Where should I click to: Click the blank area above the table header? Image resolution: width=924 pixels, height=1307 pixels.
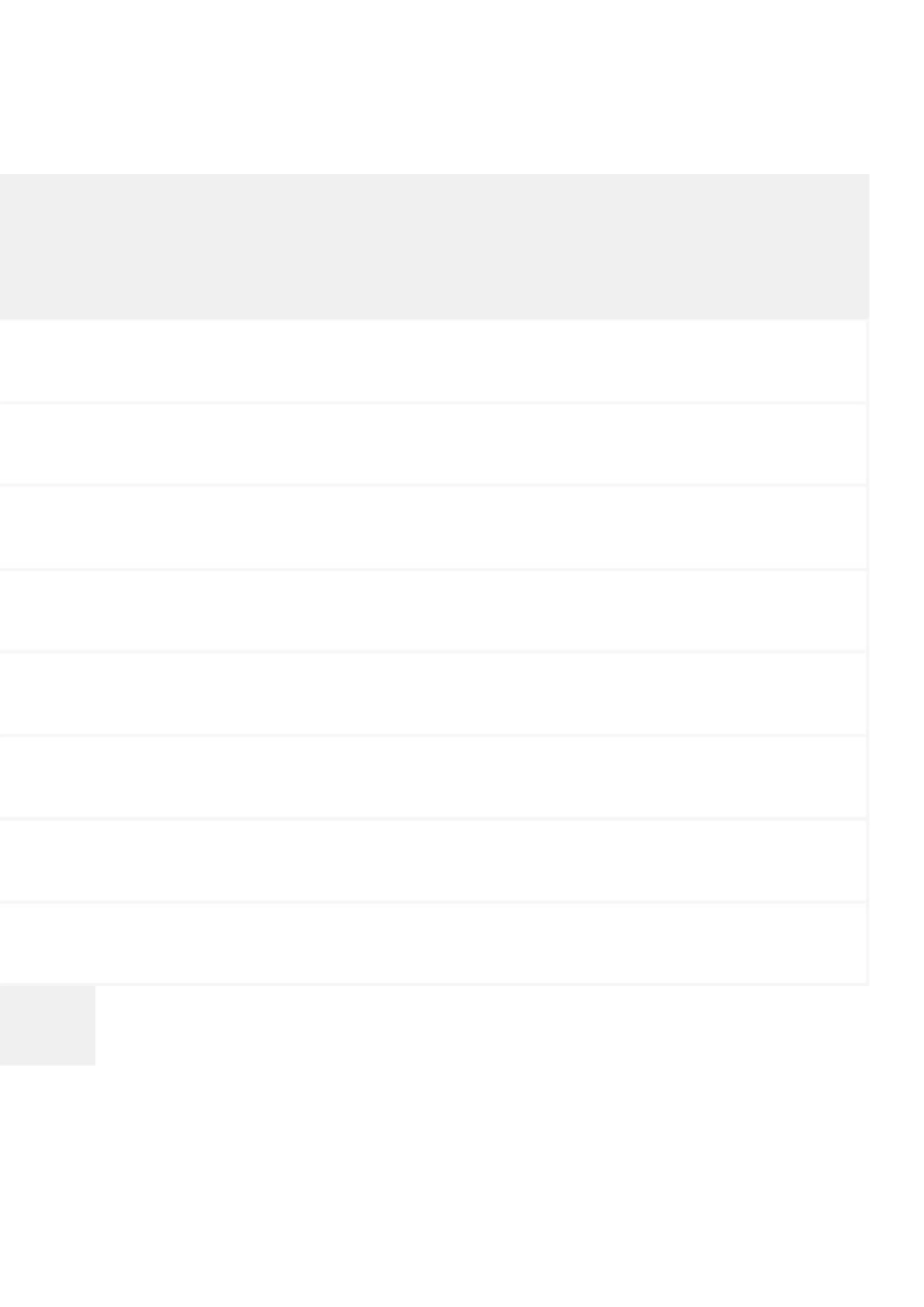434,88
